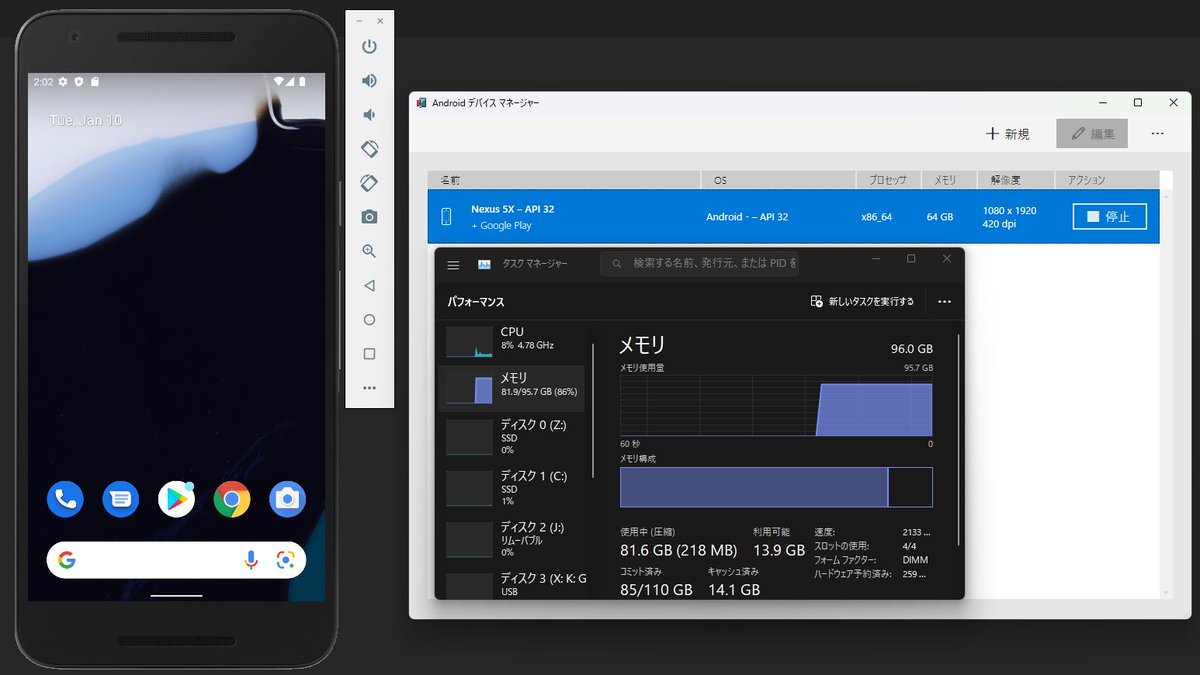
Task: Launch Chrome on the Android home screen
Action: [232, 498]
